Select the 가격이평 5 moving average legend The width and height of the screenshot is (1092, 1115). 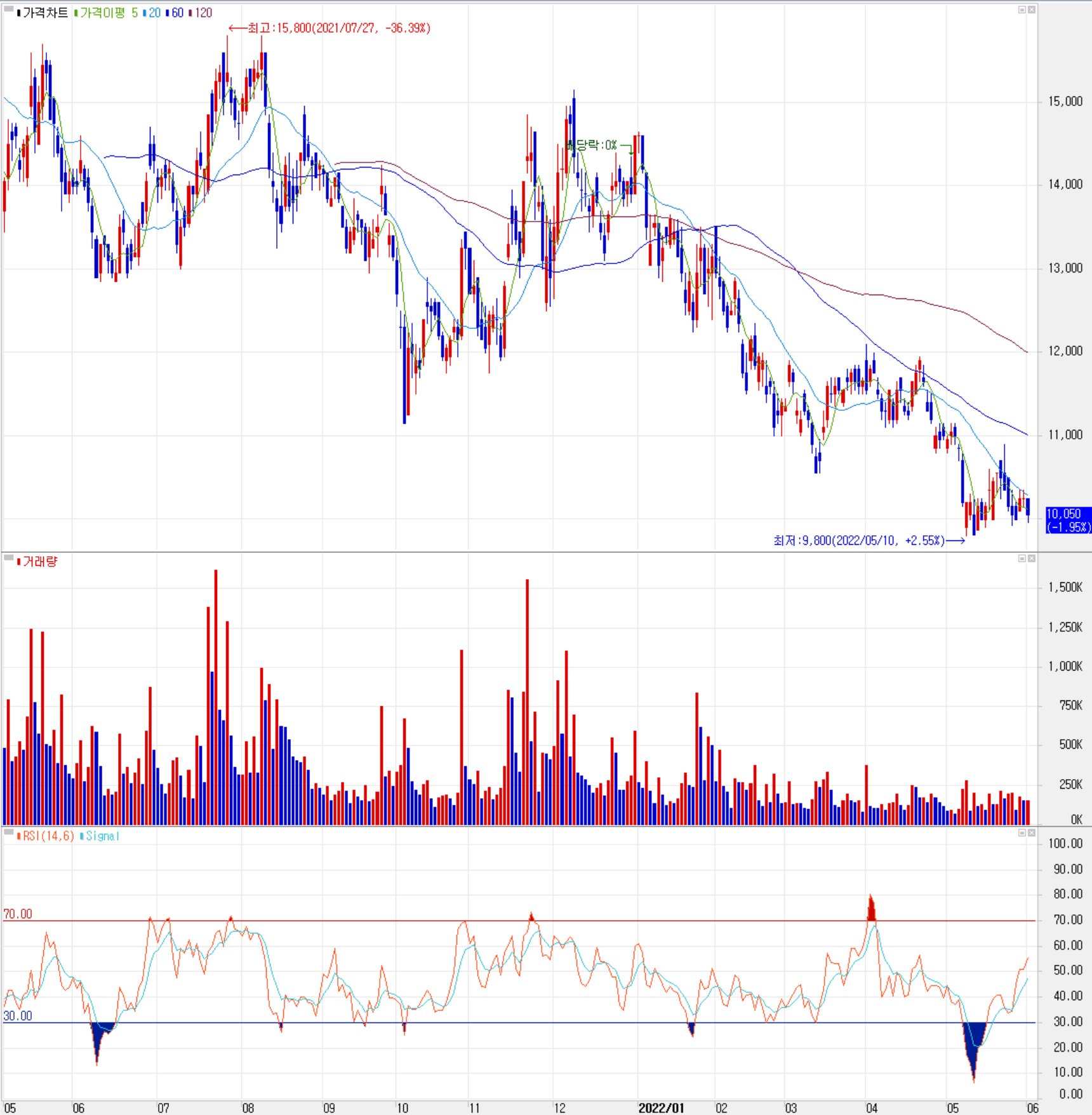106,13
